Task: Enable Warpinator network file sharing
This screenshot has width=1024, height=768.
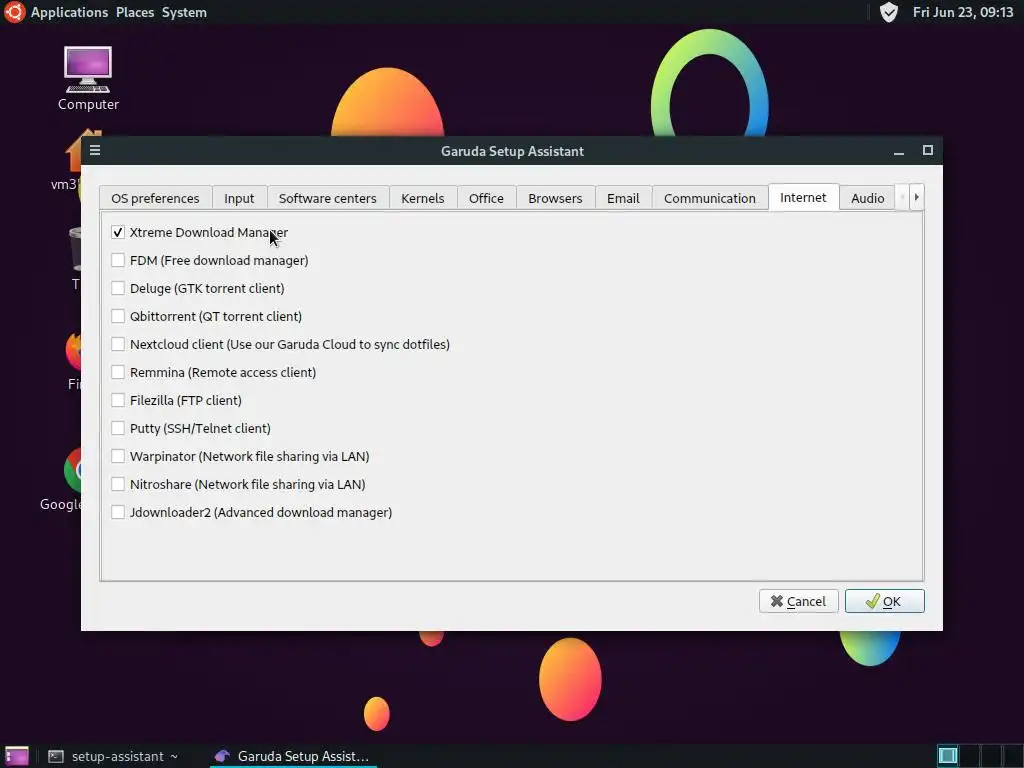Action: tap(118, 456)
